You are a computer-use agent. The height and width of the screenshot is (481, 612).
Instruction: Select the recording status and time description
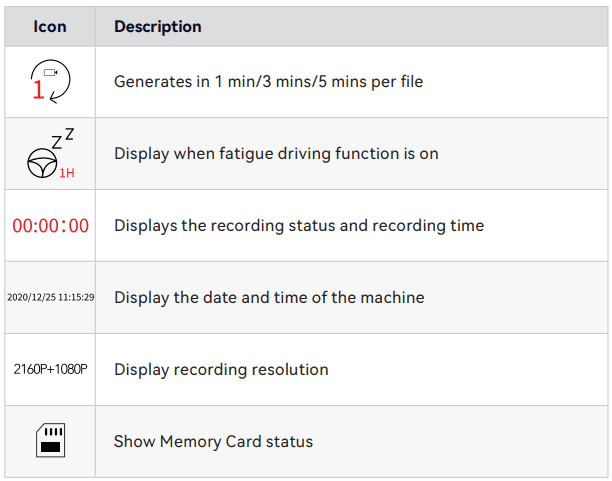pos(298,226)
